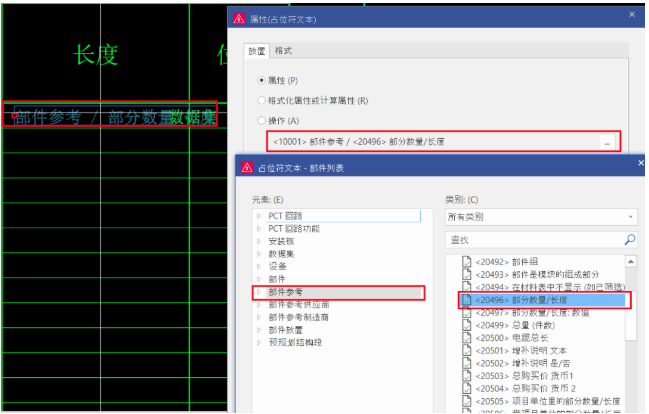Click document icon of <20502> row
The width and height of the screenshot is (649, 414).
coord(466,363)
